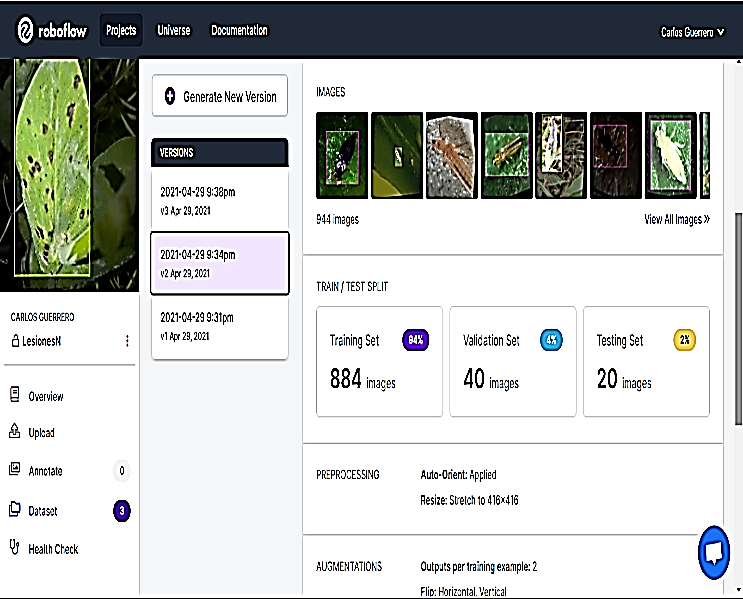Click View All Images link
Screen dimensions: 743x599
point(676,219)
